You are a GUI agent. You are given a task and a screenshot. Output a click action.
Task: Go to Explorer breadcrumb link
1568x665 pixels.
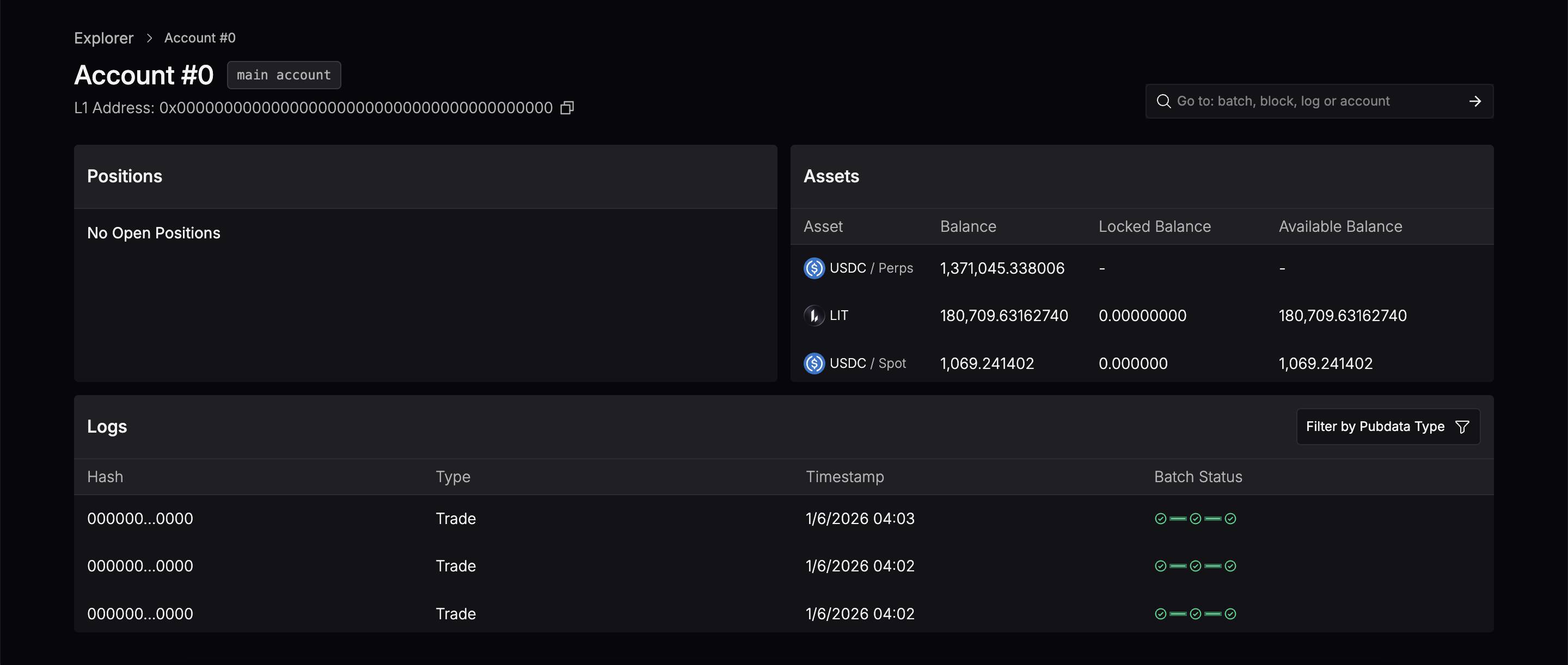coord(103,38)
